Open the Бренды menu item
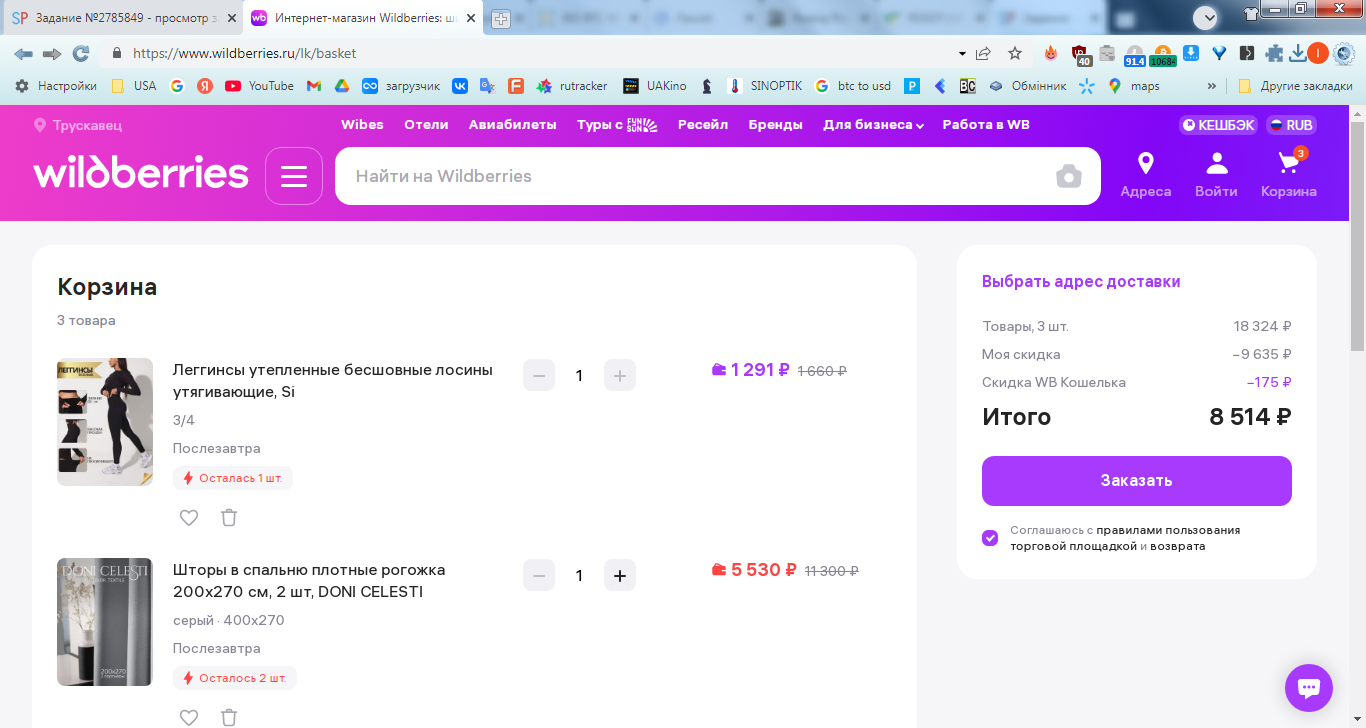1366x728 pixels. (x=776, y=125)
